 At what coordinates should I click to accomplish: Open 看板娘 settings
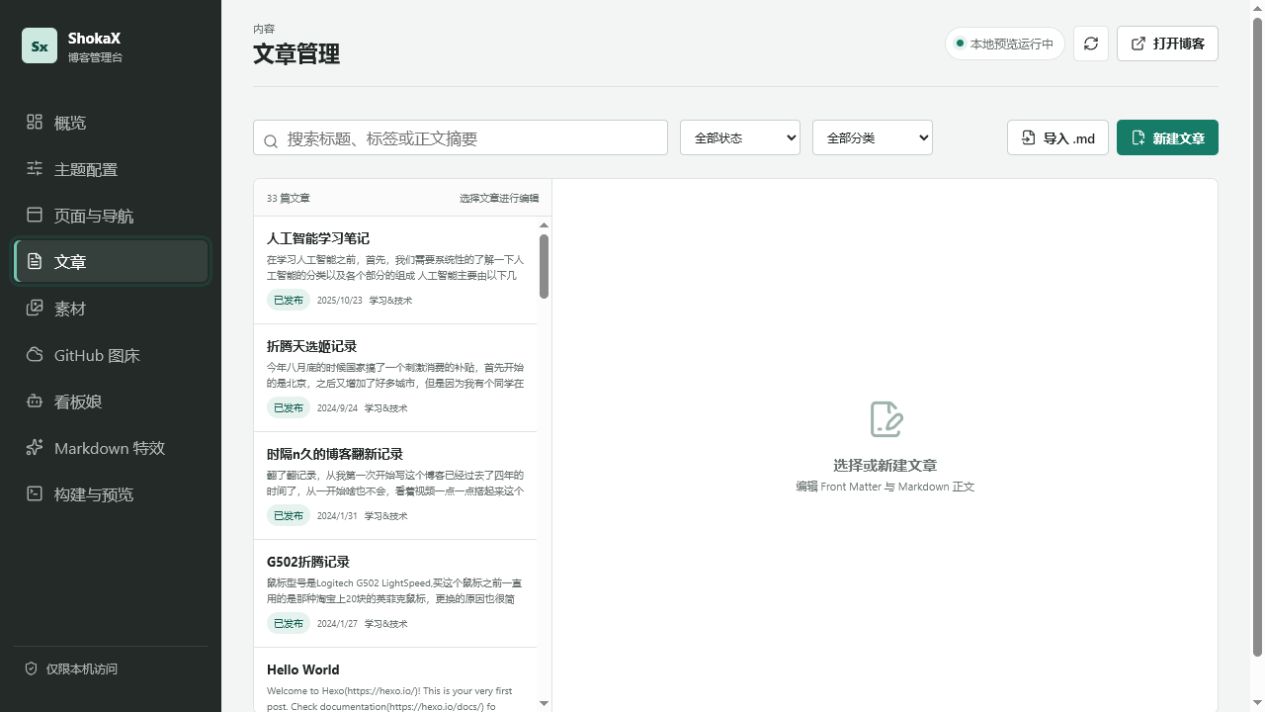click(x=111, y=401)
